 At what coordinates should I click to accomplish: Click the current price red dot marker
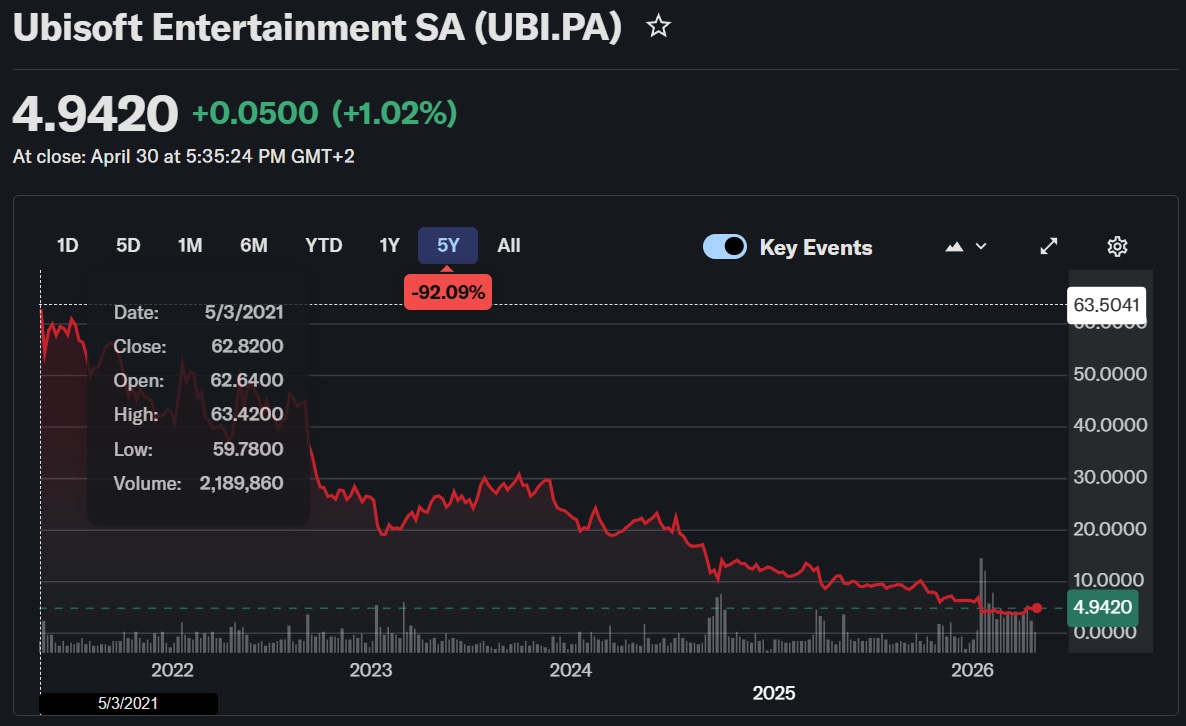pyautogui.click(x=1036, y=608)
